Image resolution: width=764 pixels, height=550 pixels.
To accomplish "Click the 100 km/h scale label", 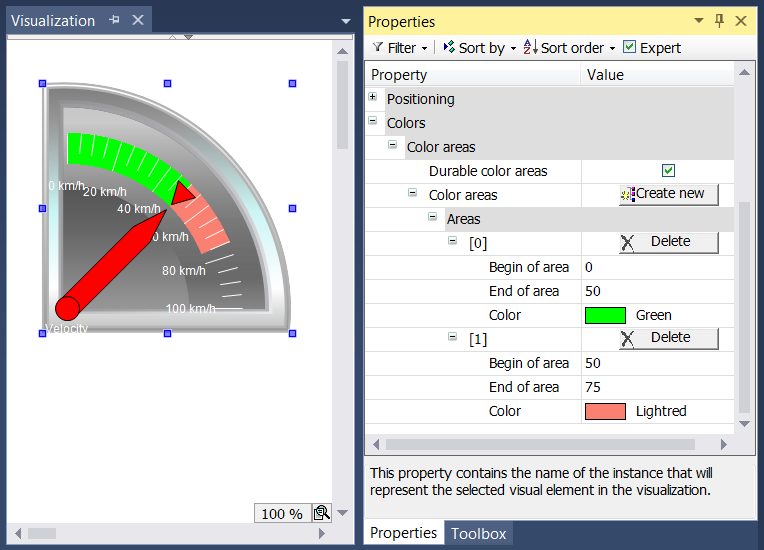I will click(190, 308).
